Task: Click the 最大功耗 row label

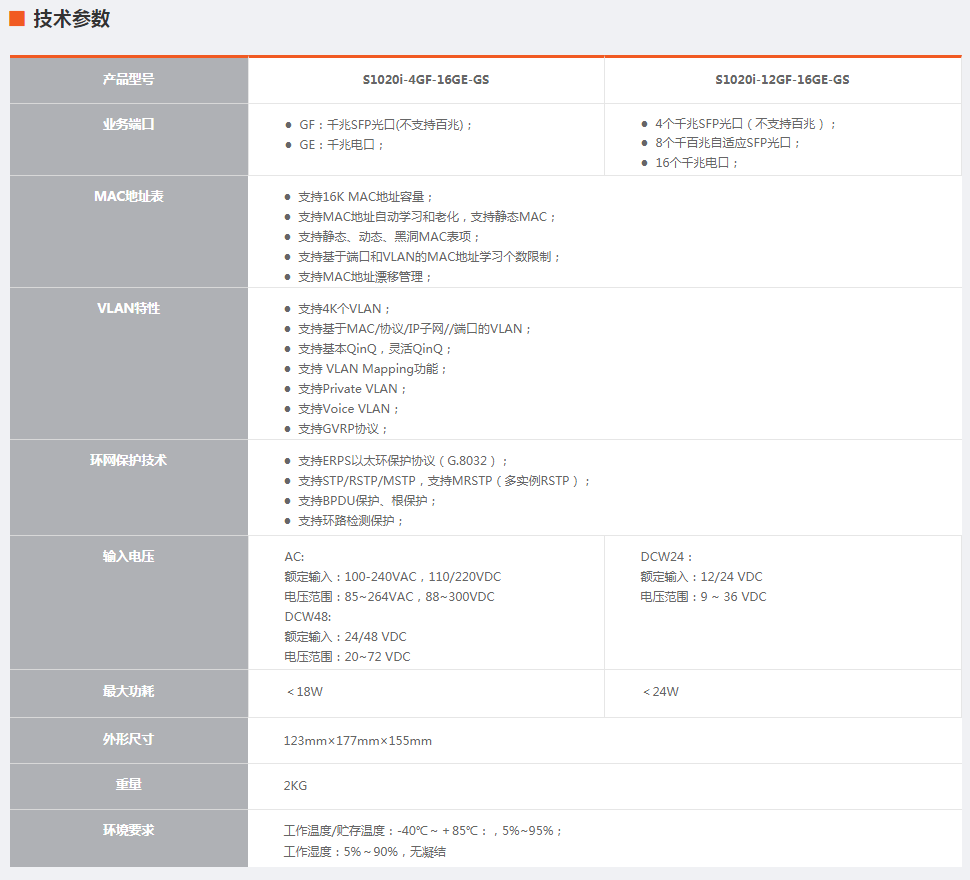Action: pyautogui.click(x=128, y=691)
